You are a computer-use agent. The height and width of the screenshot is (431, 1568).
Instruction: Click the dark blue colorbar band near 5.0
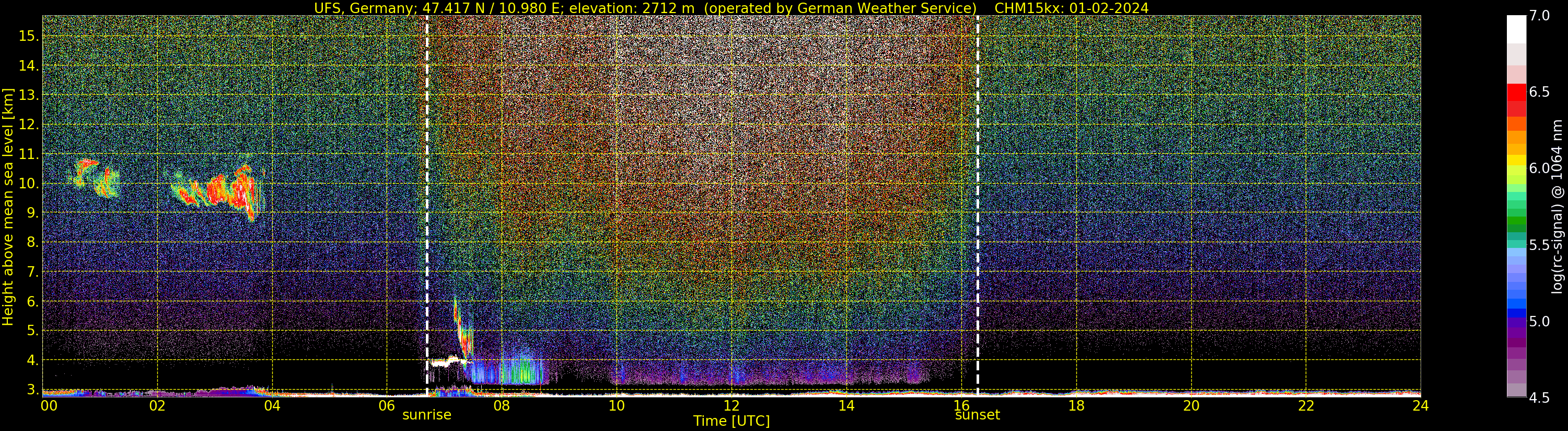pos(1516,314)
